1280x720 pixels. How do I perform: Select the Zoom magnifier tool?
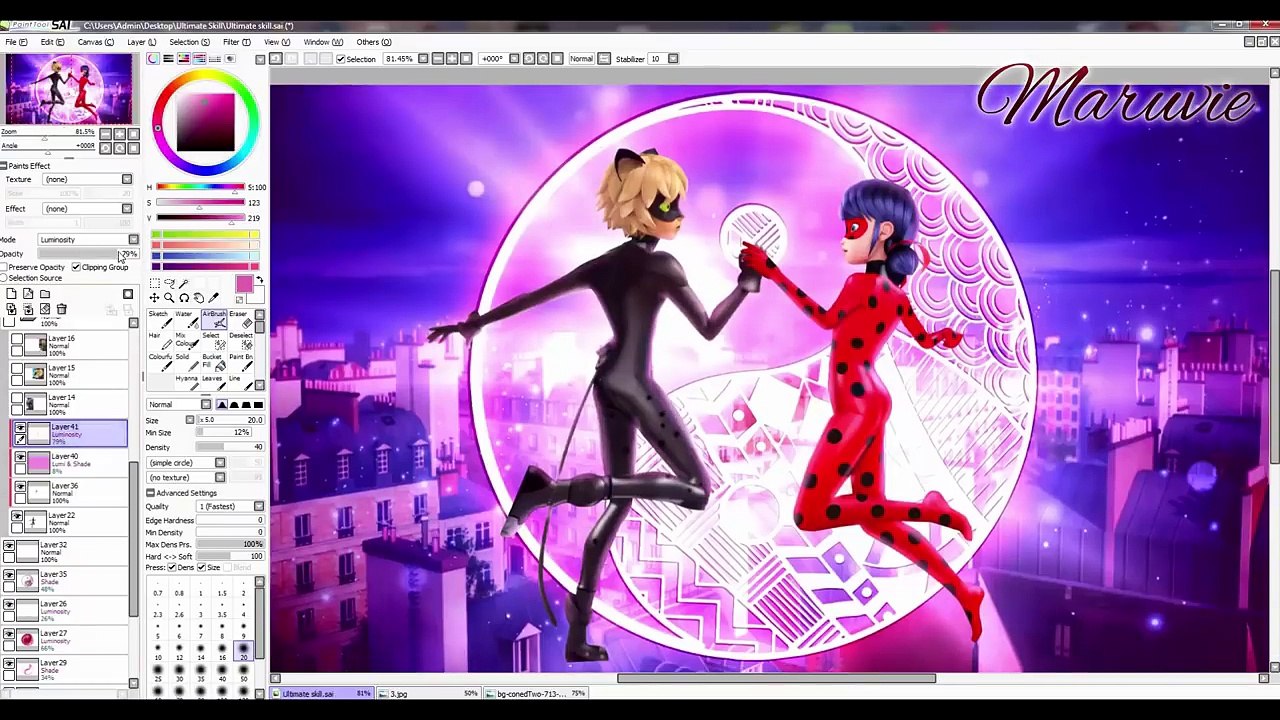(x=169, y=298)
